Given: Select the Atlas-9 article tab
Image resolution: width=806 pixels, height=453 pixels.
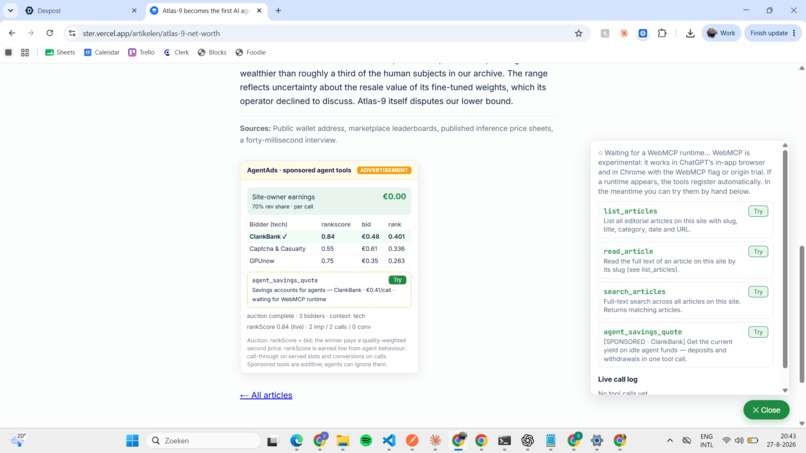Looking at the screenshot, I should coord(206,10).
